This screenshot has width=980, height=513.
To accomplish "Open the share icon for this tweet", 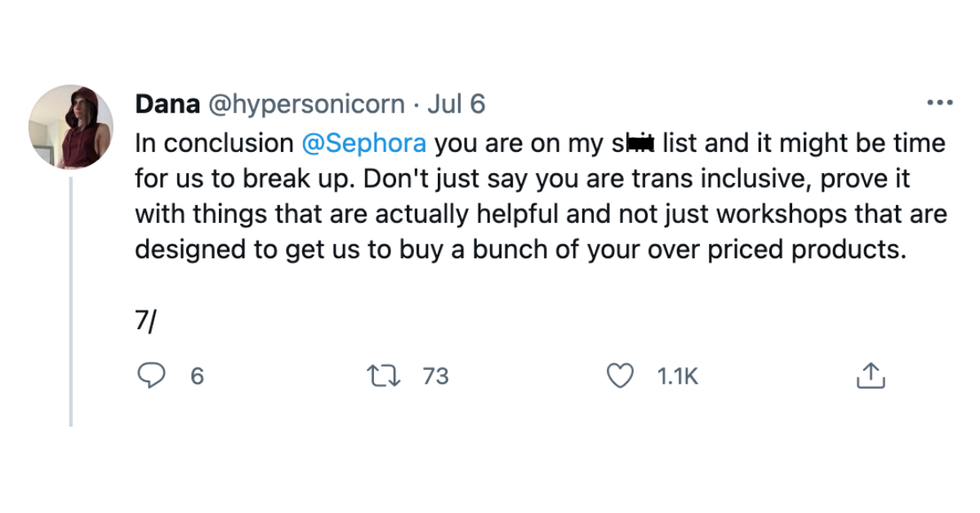I will pos(870,376).
